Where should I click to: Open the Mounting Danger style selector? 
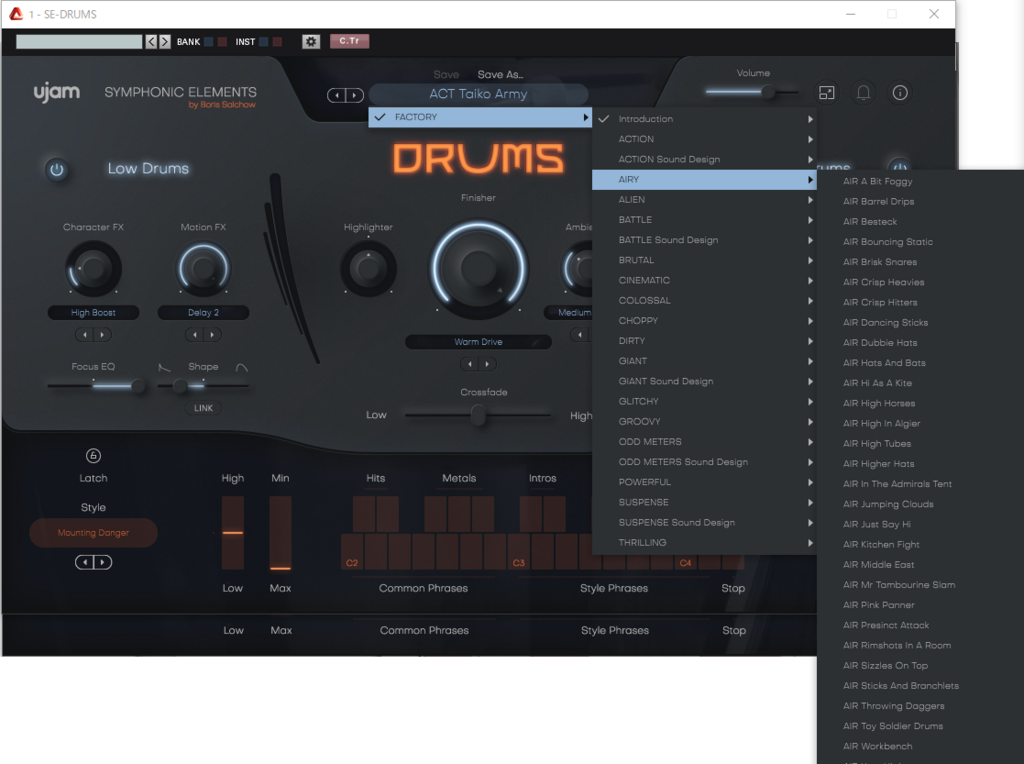pos(93,533)
